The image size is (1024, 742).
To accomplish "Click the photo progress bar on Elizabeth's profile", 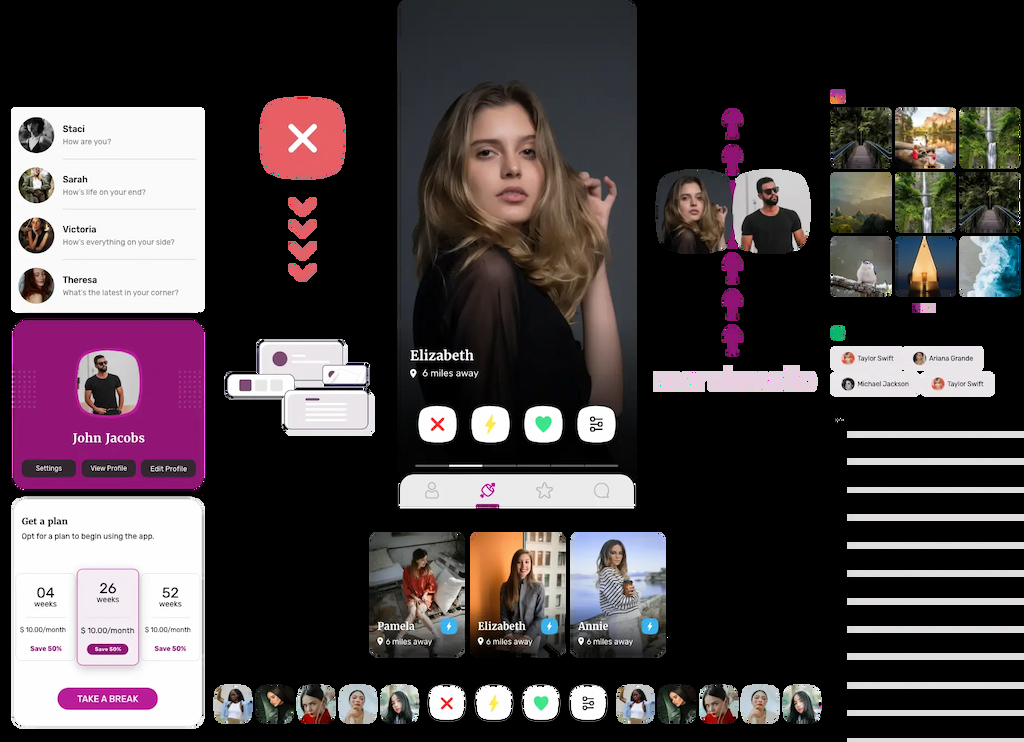I will coord(516,466).
